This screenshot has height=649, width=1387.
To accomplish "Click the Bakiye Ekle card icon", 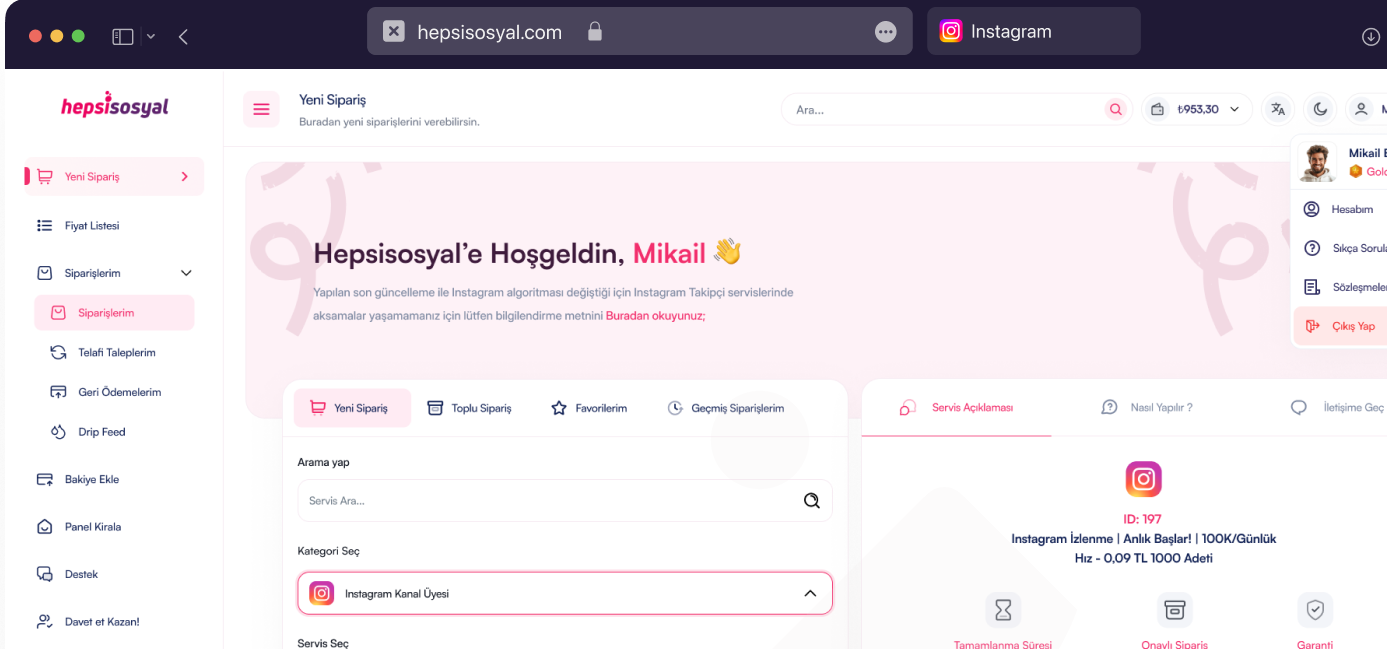I will tap(44, 479).
